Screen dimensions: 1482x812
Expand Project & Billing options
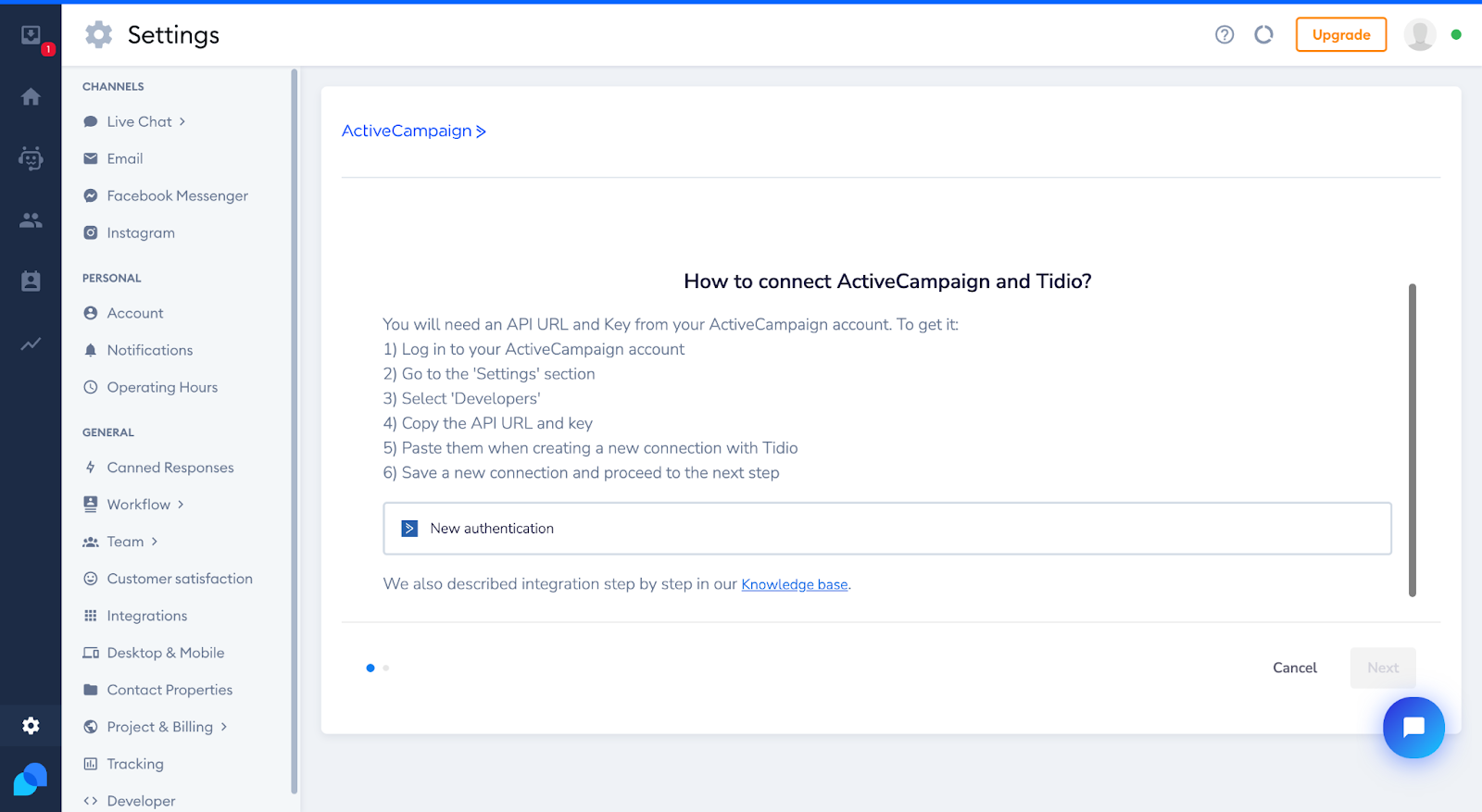click(161, 726)
